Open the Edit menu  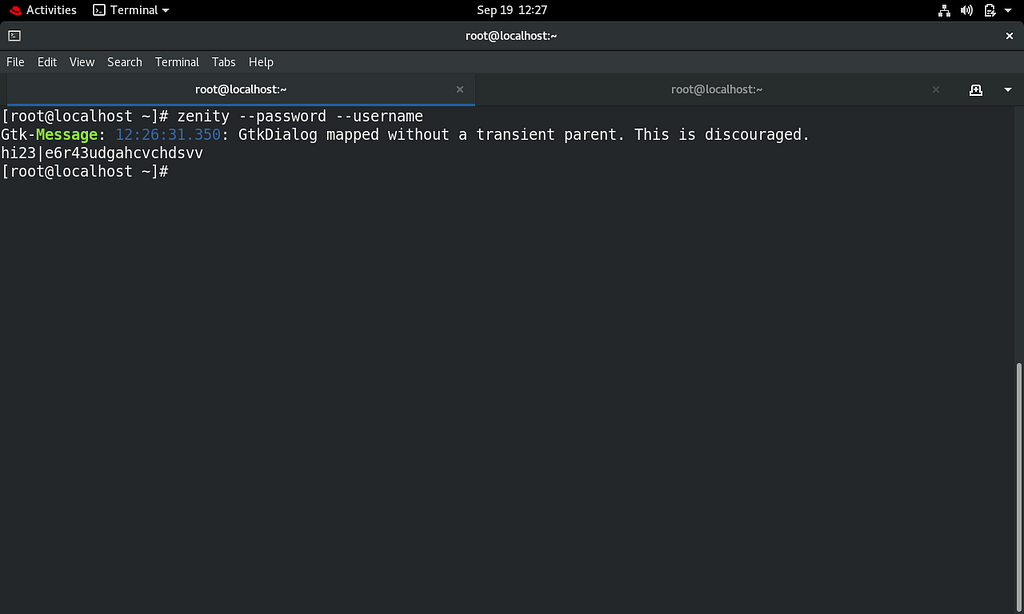coord(46,62)
